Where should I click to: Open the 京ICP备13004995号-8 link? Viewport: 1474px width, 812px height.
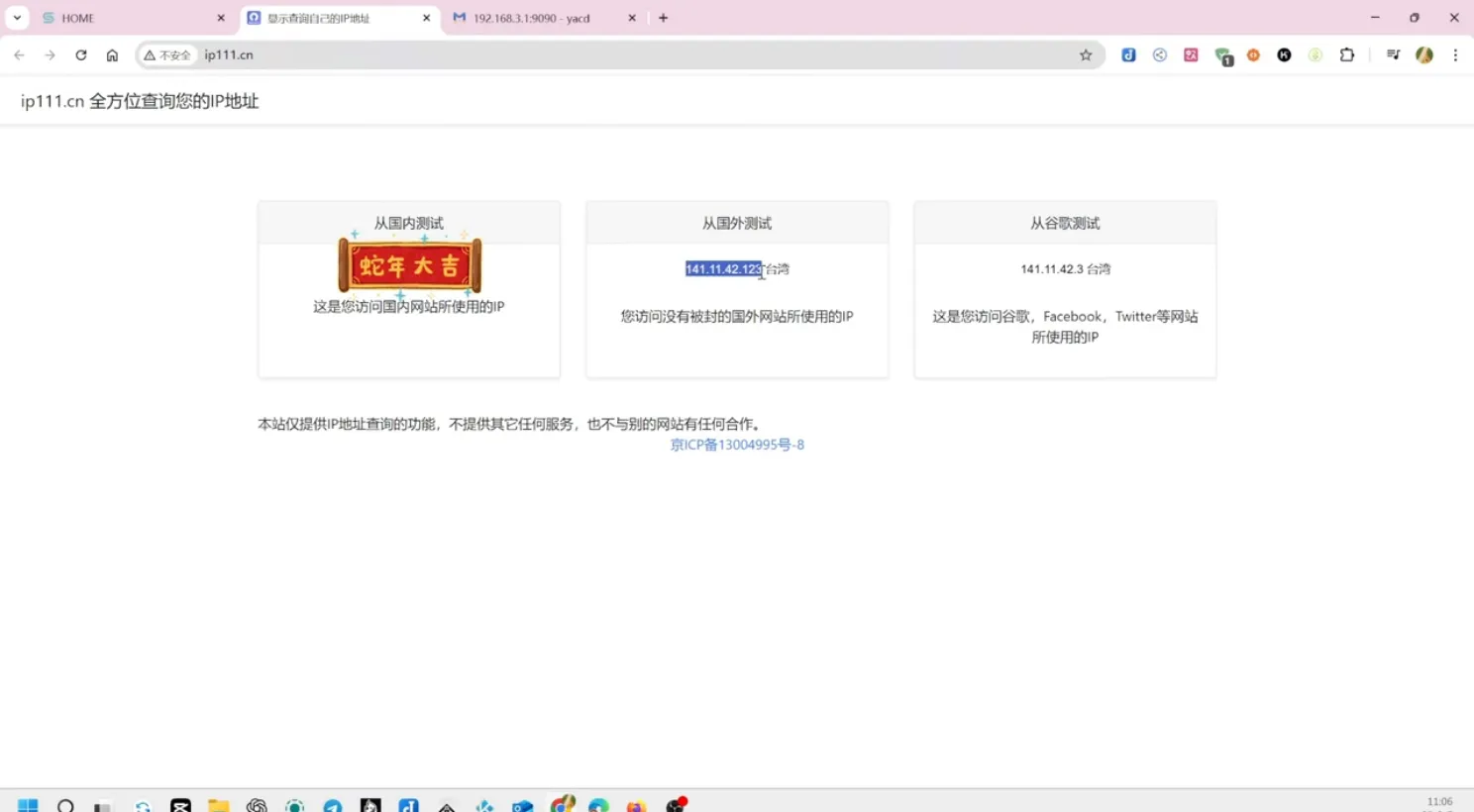[x=737, y=446]
